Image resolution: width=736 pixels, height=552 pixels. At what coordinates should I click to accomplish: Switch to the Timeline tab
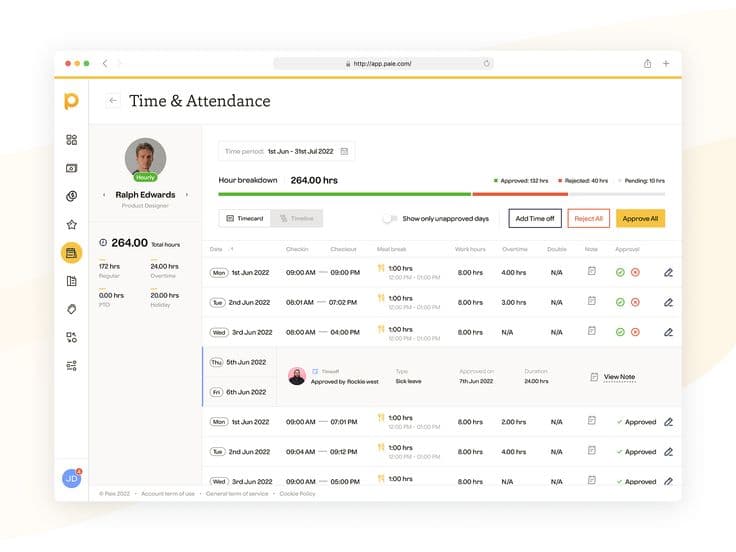pyautogui.click(x=297, y=218)
